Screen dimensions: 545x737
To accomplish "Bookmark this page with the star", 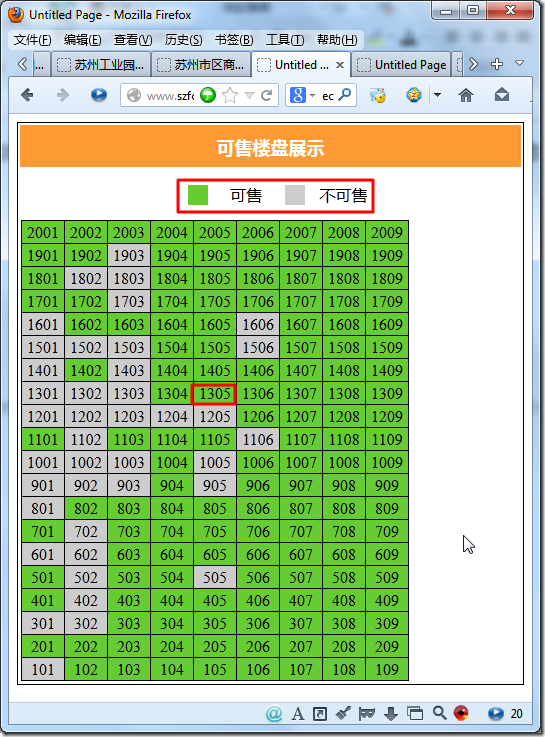I will point(230,95).
